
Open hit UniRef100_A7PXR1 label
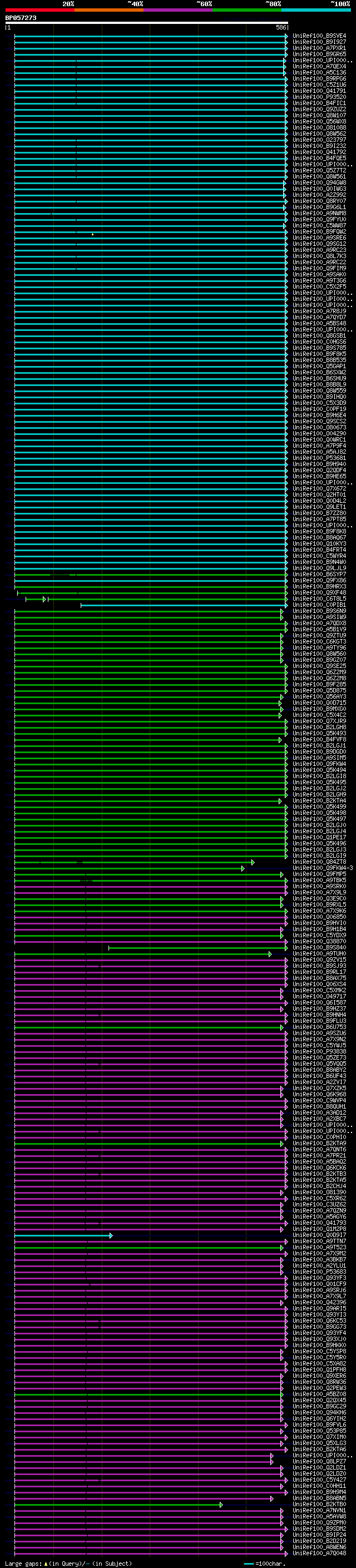tap(319, 48)
